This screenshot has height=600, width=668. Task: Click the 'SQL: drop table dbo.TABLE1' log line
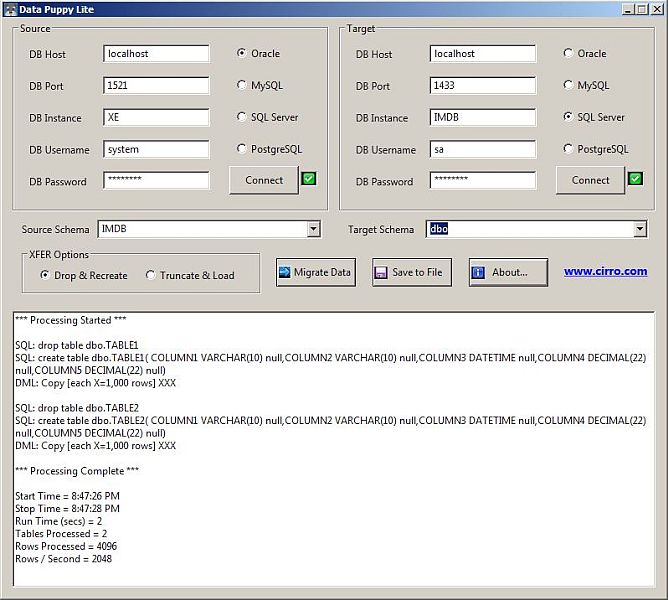coord(77,345)
